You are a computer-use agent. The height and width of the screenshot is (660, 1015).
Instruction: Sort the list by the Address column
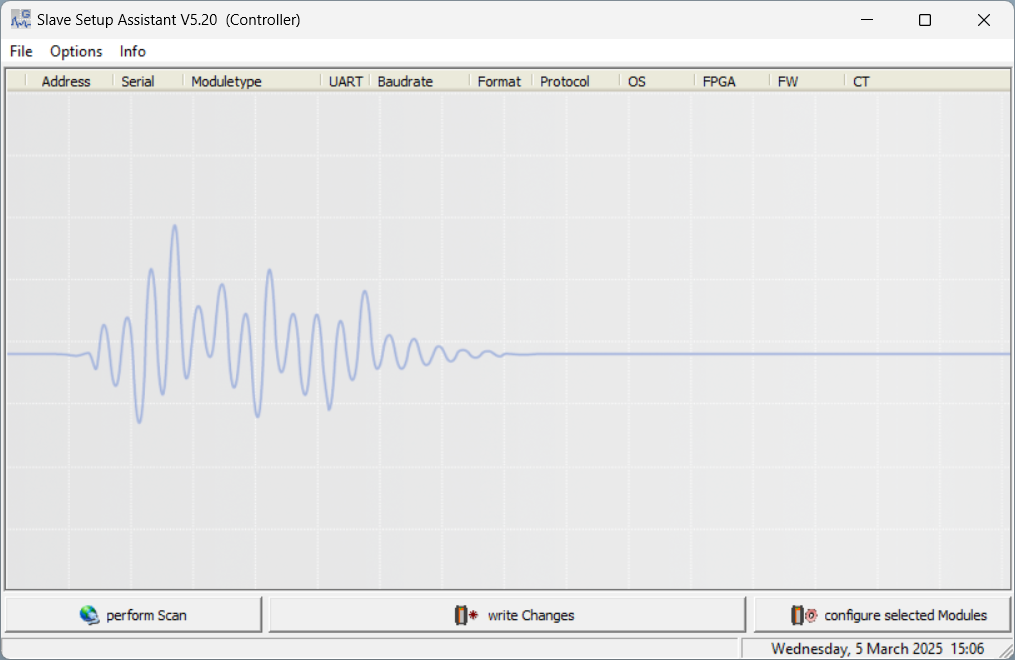pyautogui.click(x=66, y=81)
